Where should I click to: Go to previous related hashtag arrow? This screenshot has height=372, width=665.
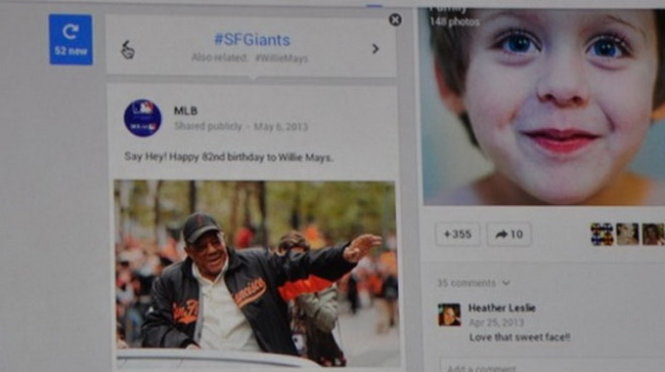coord(128,50)
